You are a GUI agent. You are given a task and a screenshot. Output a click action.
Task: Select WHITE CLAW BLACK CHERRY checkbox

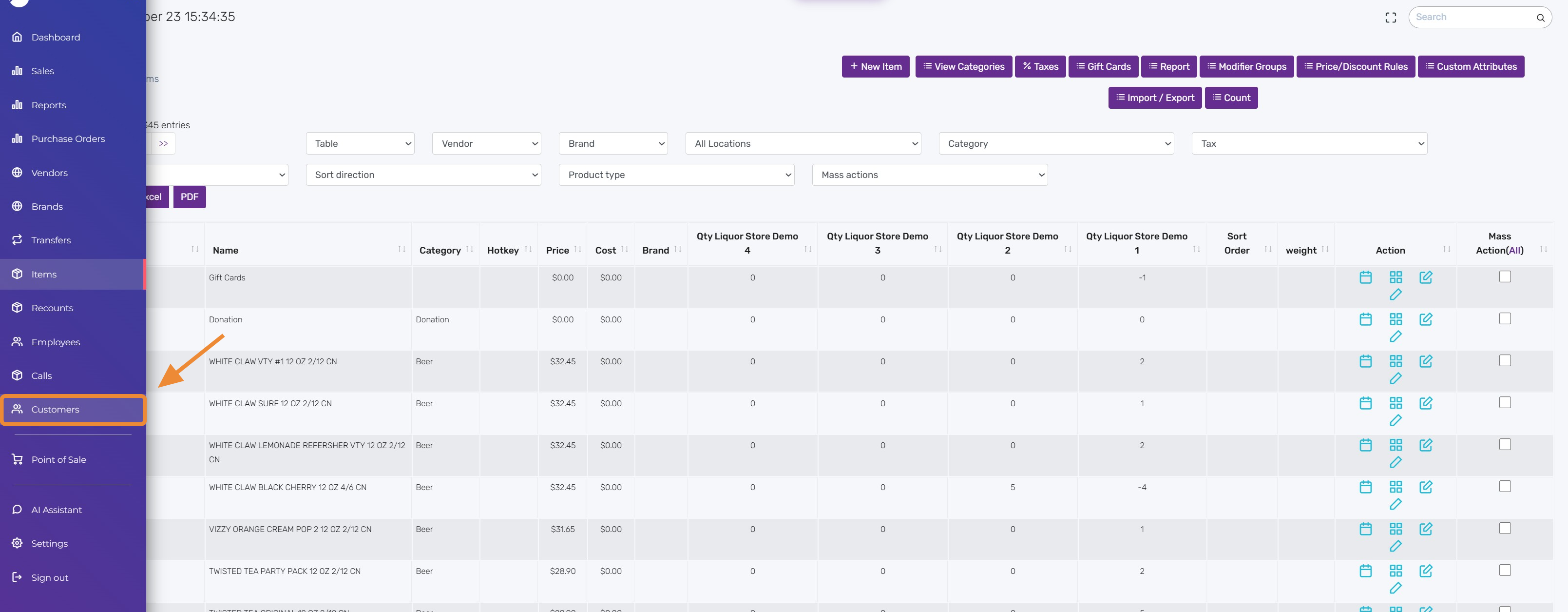1505,486
